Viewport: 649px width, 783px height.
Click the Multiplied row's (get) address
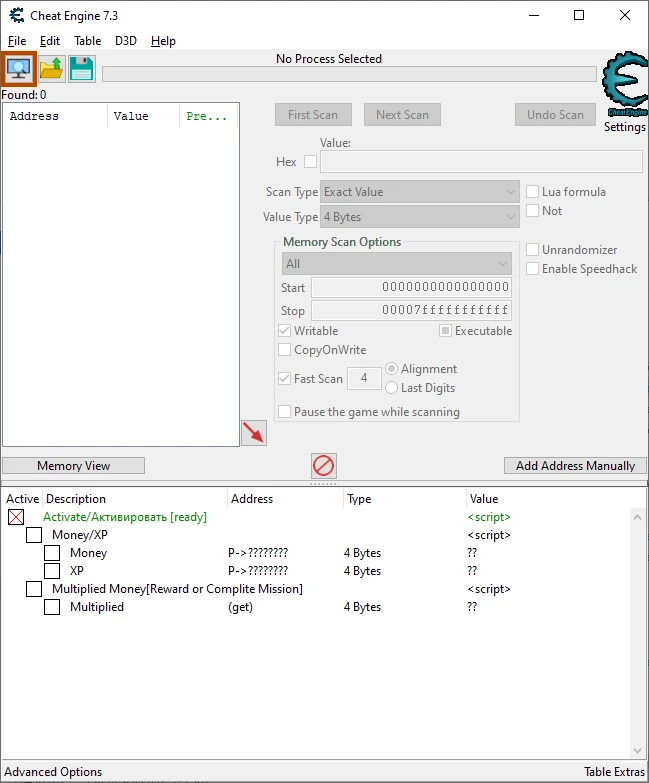pos(241,607)
